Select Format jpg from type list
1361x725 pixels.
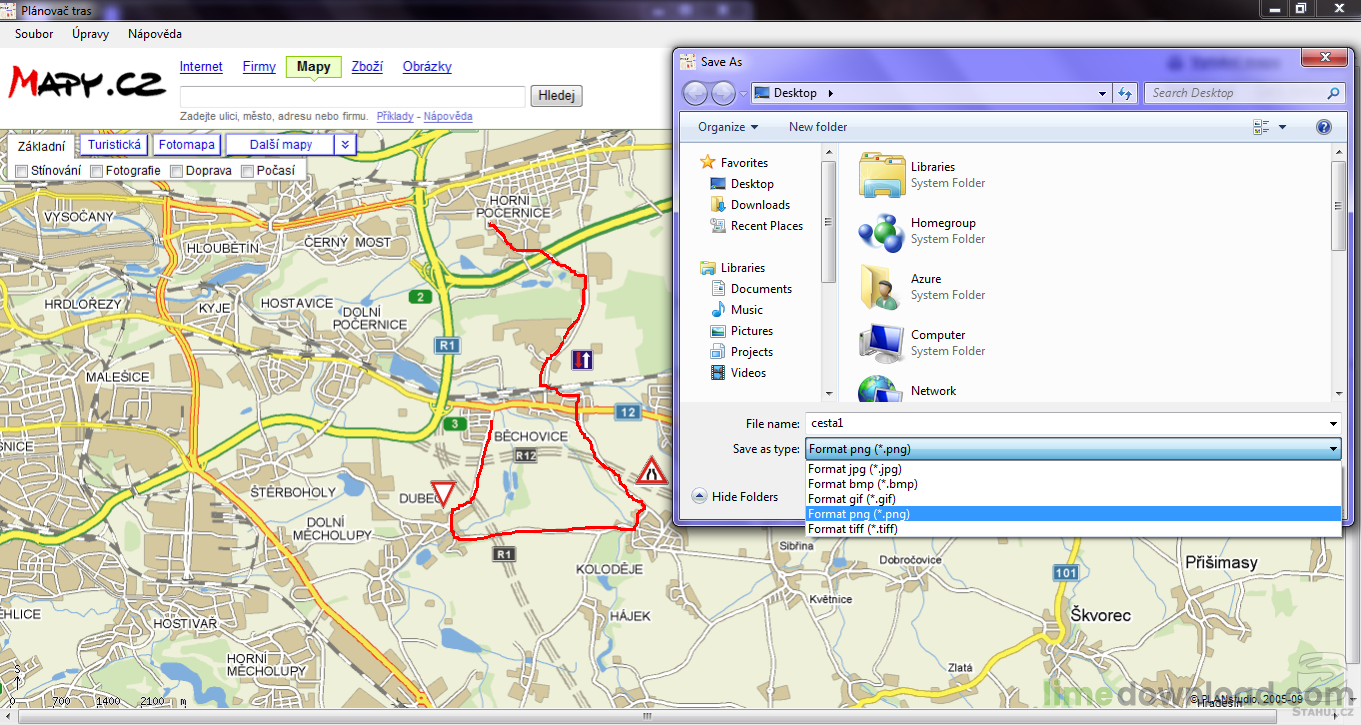point(855,469)
